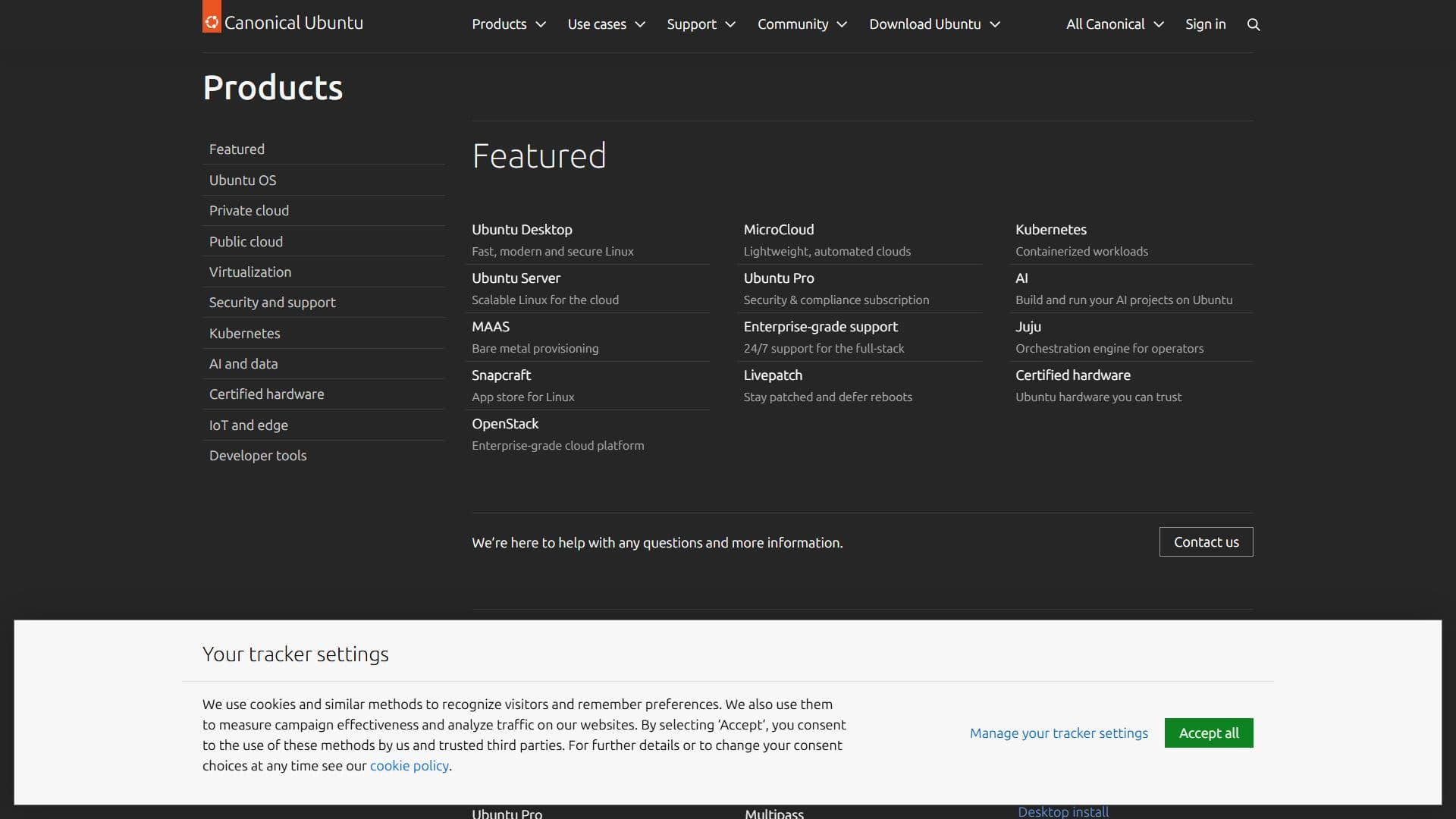Open Kubernetes in the Featured column
The width and height of the screenshot is (1456, 819).
pos(1051,230)
